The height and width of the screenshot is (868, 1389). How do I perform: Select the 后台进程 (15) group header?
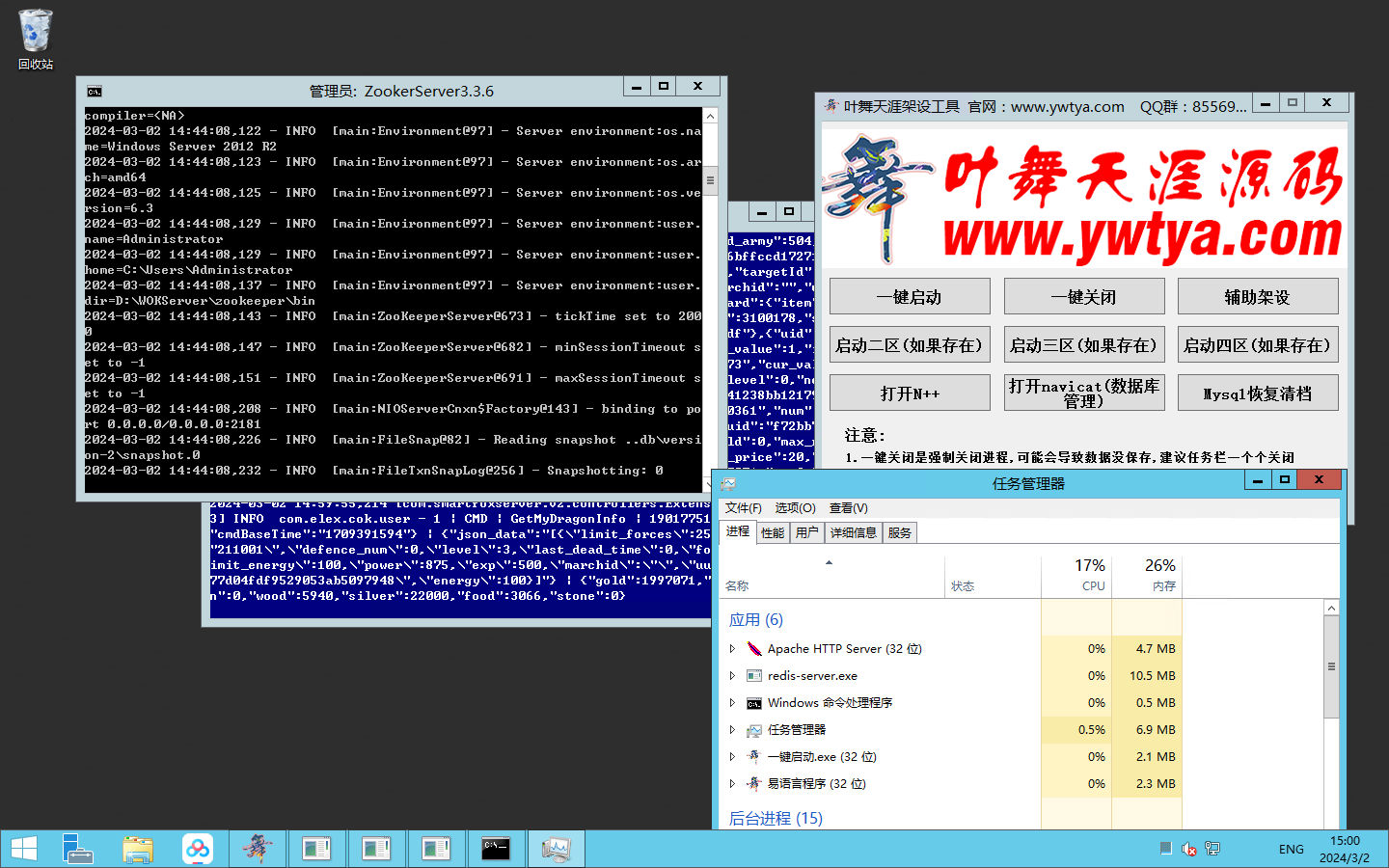[776, 818]
